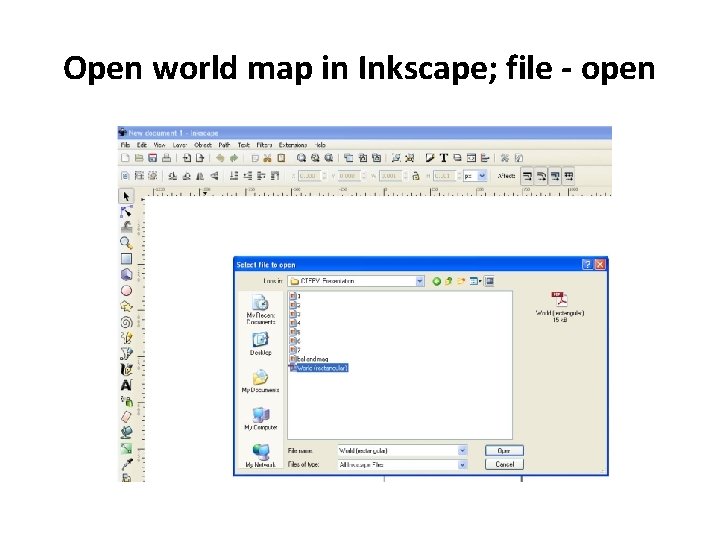Viewport: 720px width, 540px height.
Task: Go to Desktop in places bar
Action: 260,344
